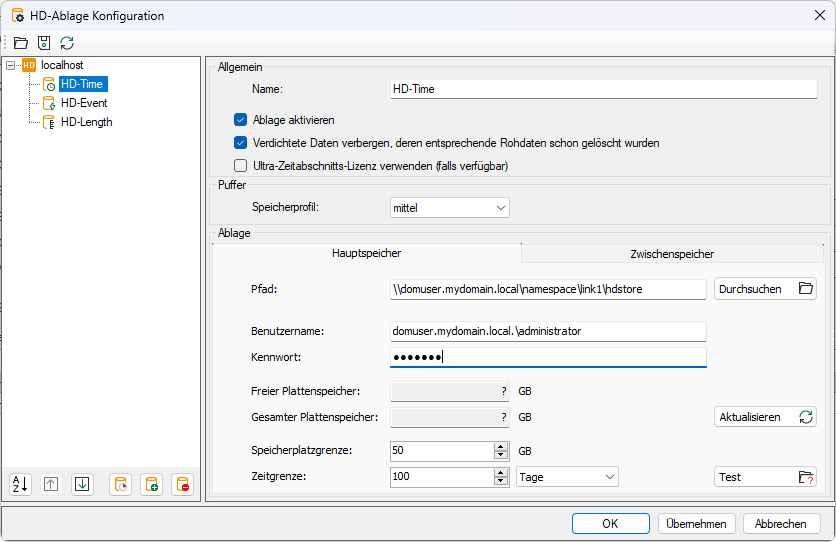The height and width of the screenshot is (542, 836).
Task: Add a new store with green plus
Action: tap(151, 484)
